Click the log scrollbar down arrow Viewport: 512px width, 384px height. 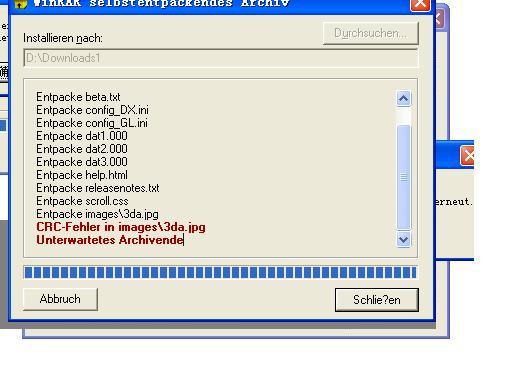click(403, 239)
